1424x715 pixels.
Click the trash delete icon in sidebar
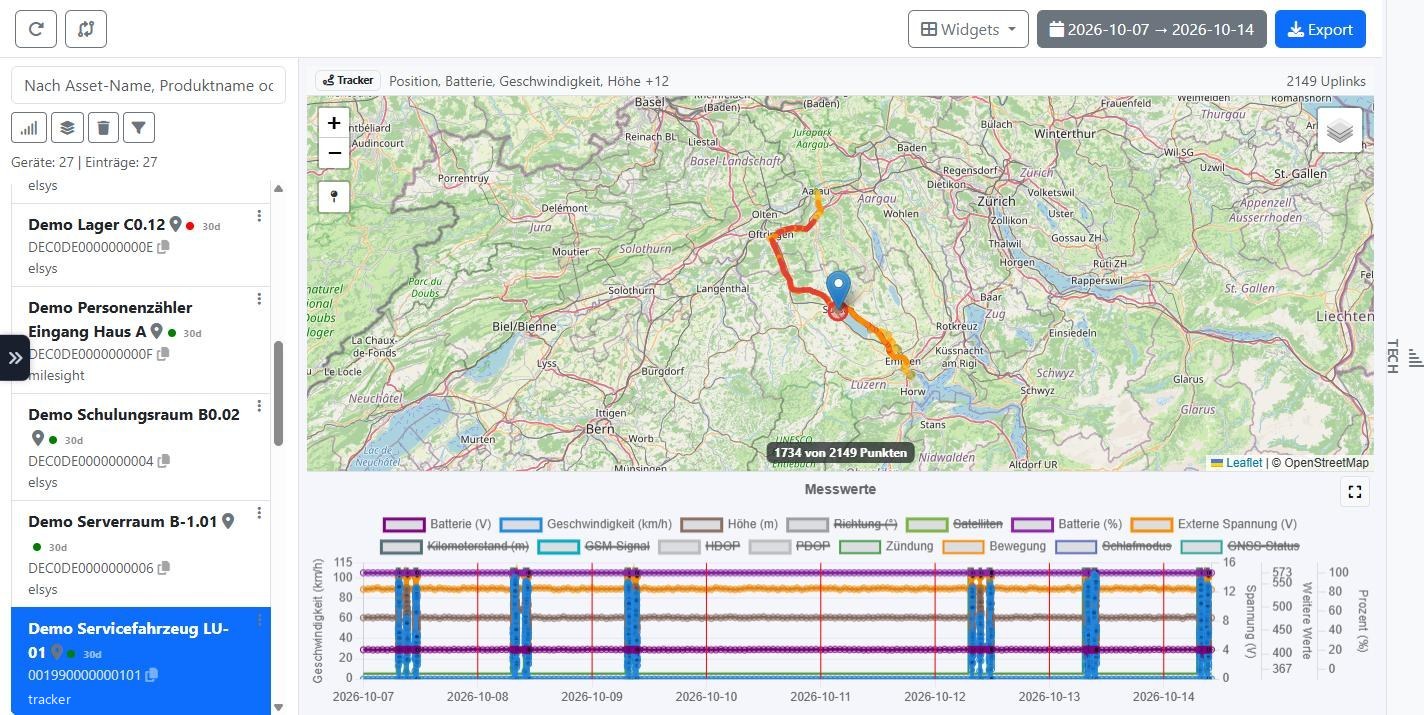click(103, 127)
